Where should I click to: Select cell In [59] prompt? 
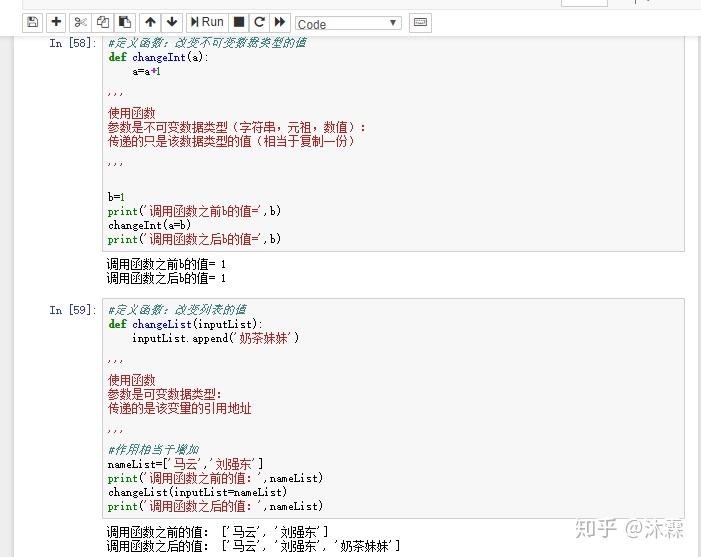72,310
